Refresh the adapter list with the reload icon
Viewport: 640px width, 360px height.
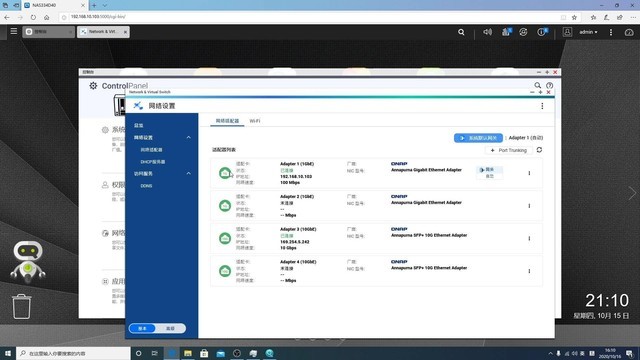(539, 150)
